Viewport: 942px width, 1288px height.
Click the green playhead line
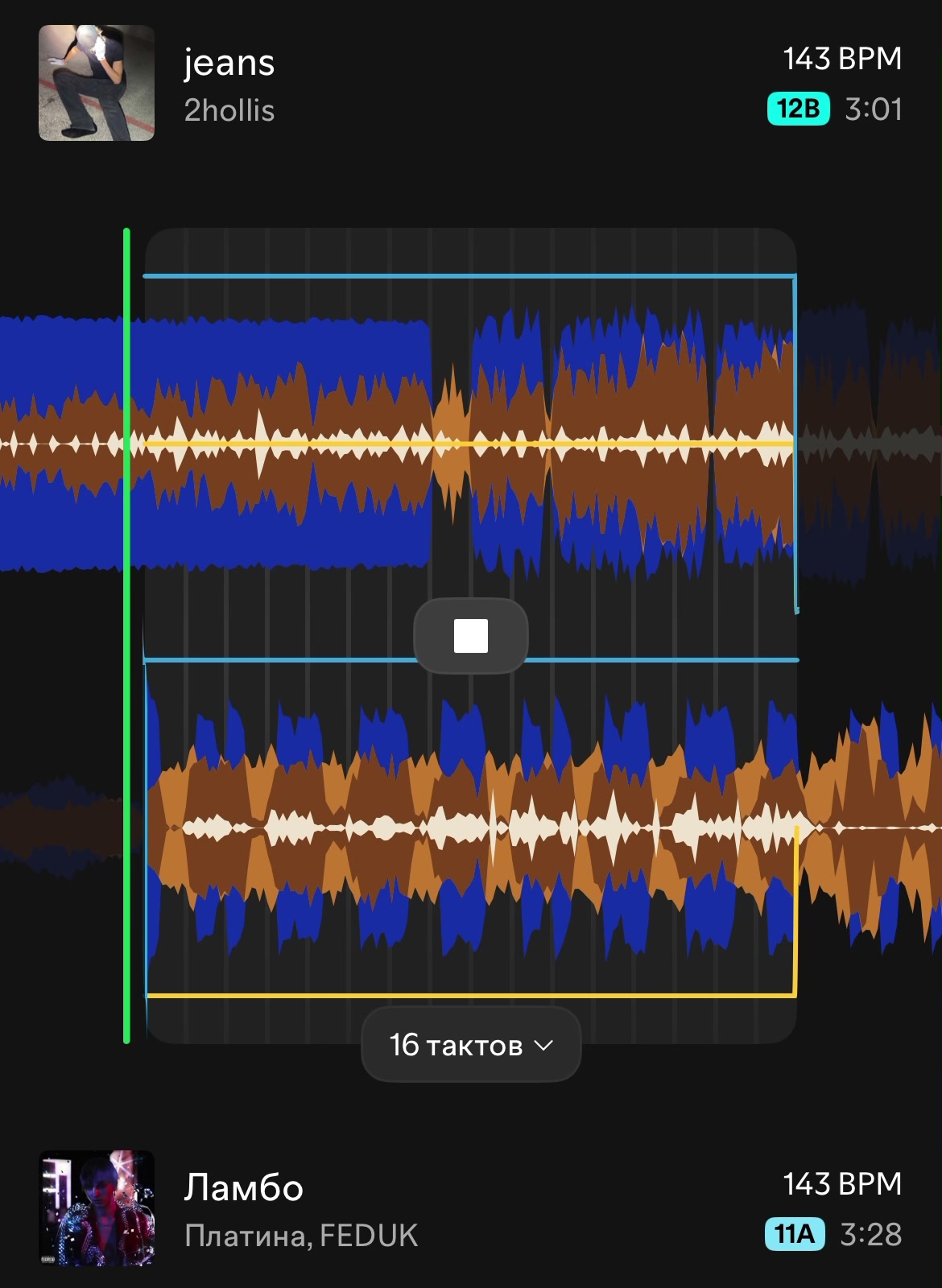[x=126, y=636]
